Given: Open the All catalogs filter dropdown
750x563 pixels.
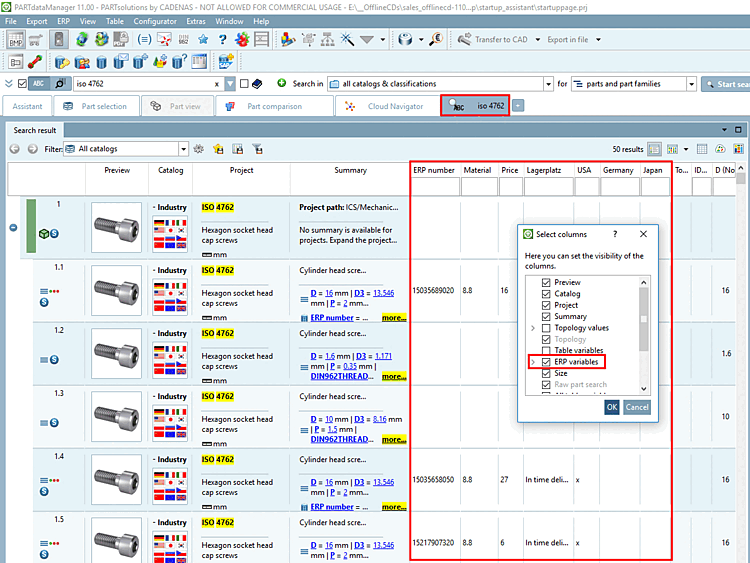Looking at the screenshot, I should (x=183, y=149).
